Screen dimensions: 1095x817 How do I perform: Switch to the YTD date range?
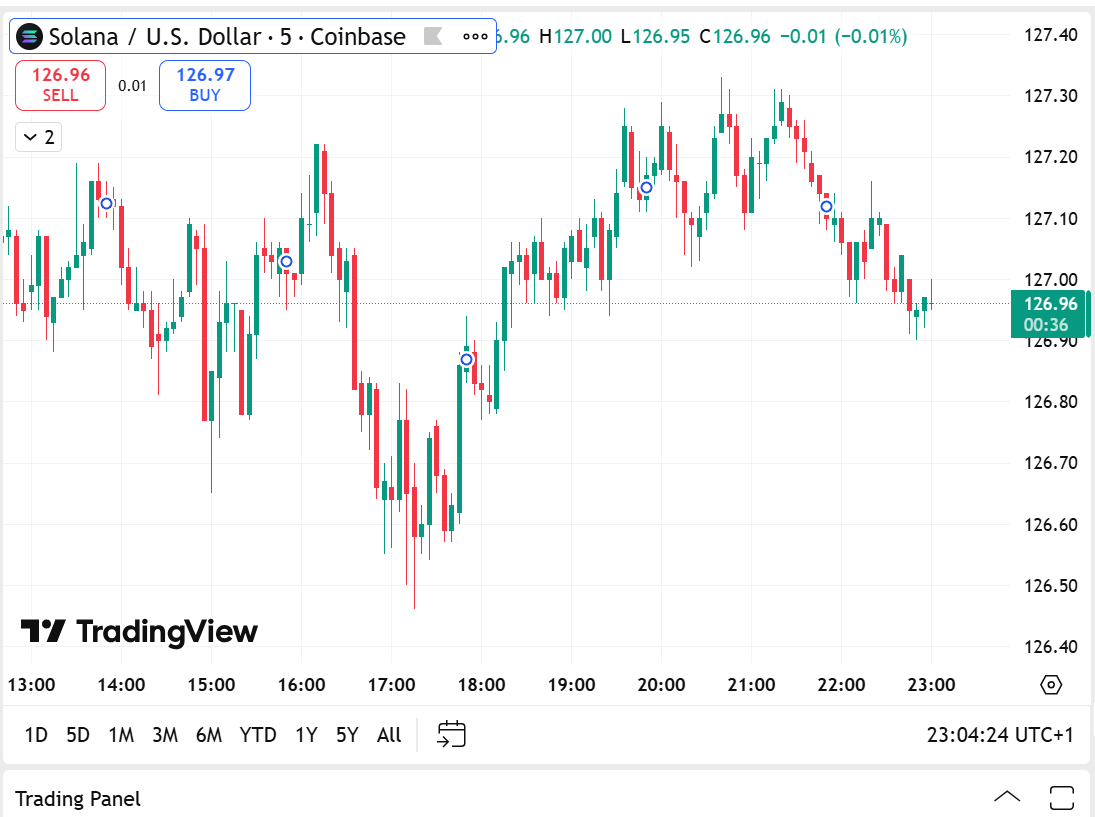tap(258, 735)
